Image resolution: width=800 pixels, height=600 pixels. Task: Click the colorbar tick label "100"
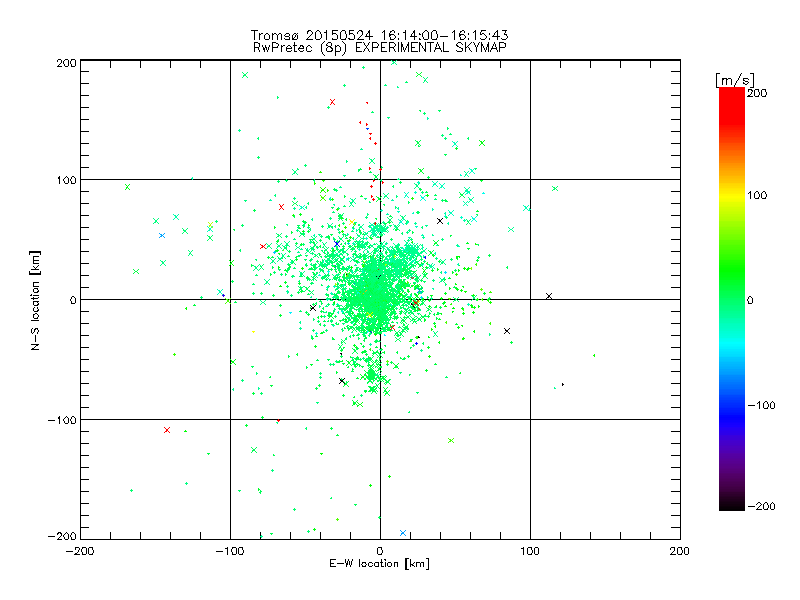tap(757, 195)
